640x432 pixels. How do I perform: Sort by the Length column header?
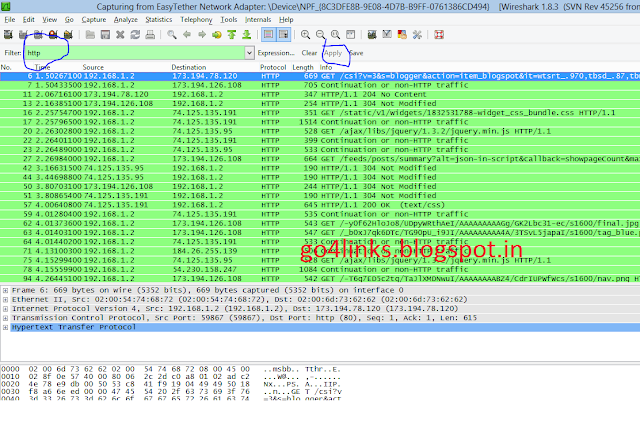click(x=303, y=67)
